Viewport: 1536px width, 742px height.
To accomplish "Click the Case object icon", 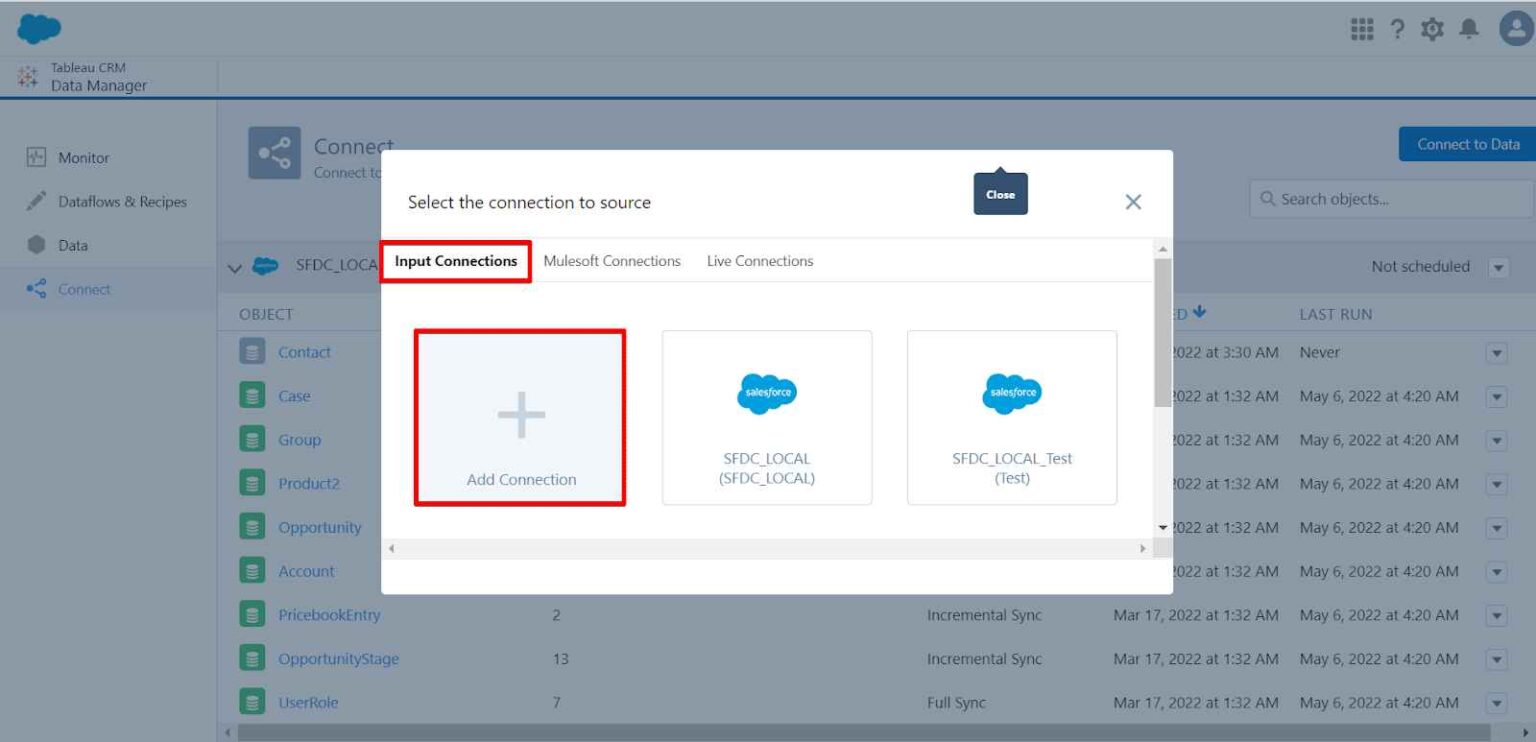I will [x=251, y=396].
